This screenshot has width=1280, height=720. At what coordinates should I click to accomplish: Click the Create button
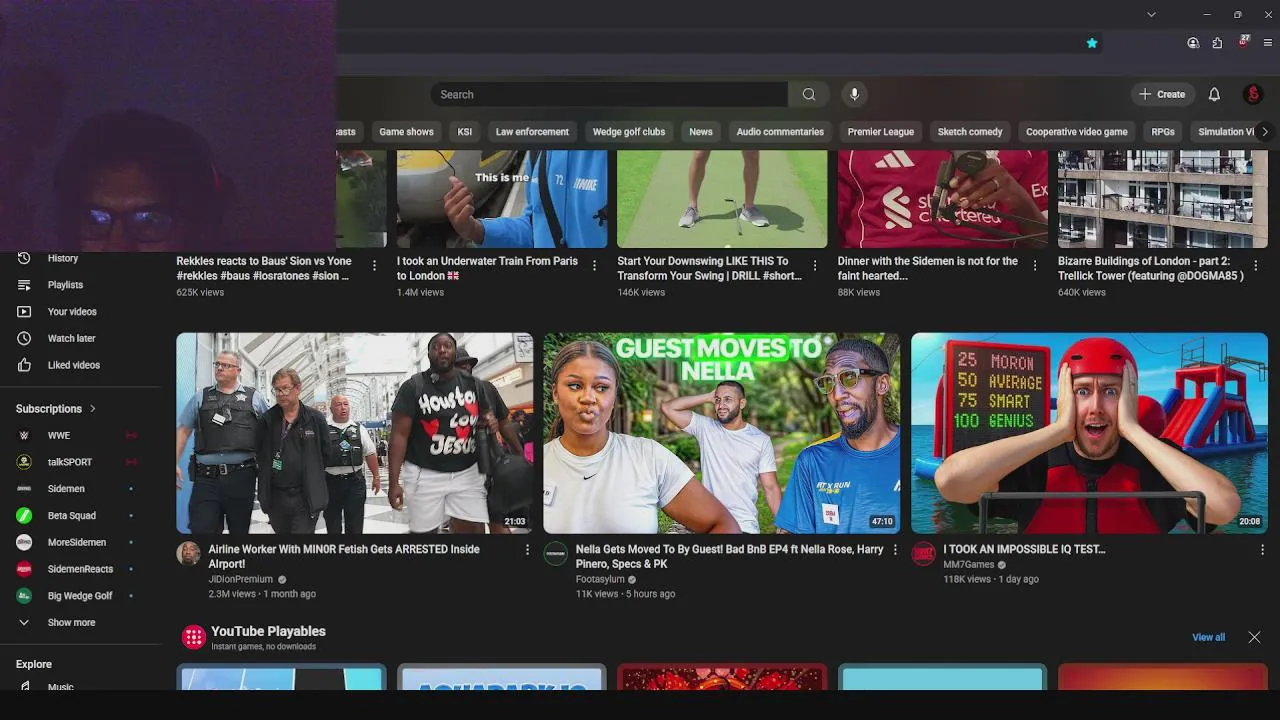point(1162,94)
